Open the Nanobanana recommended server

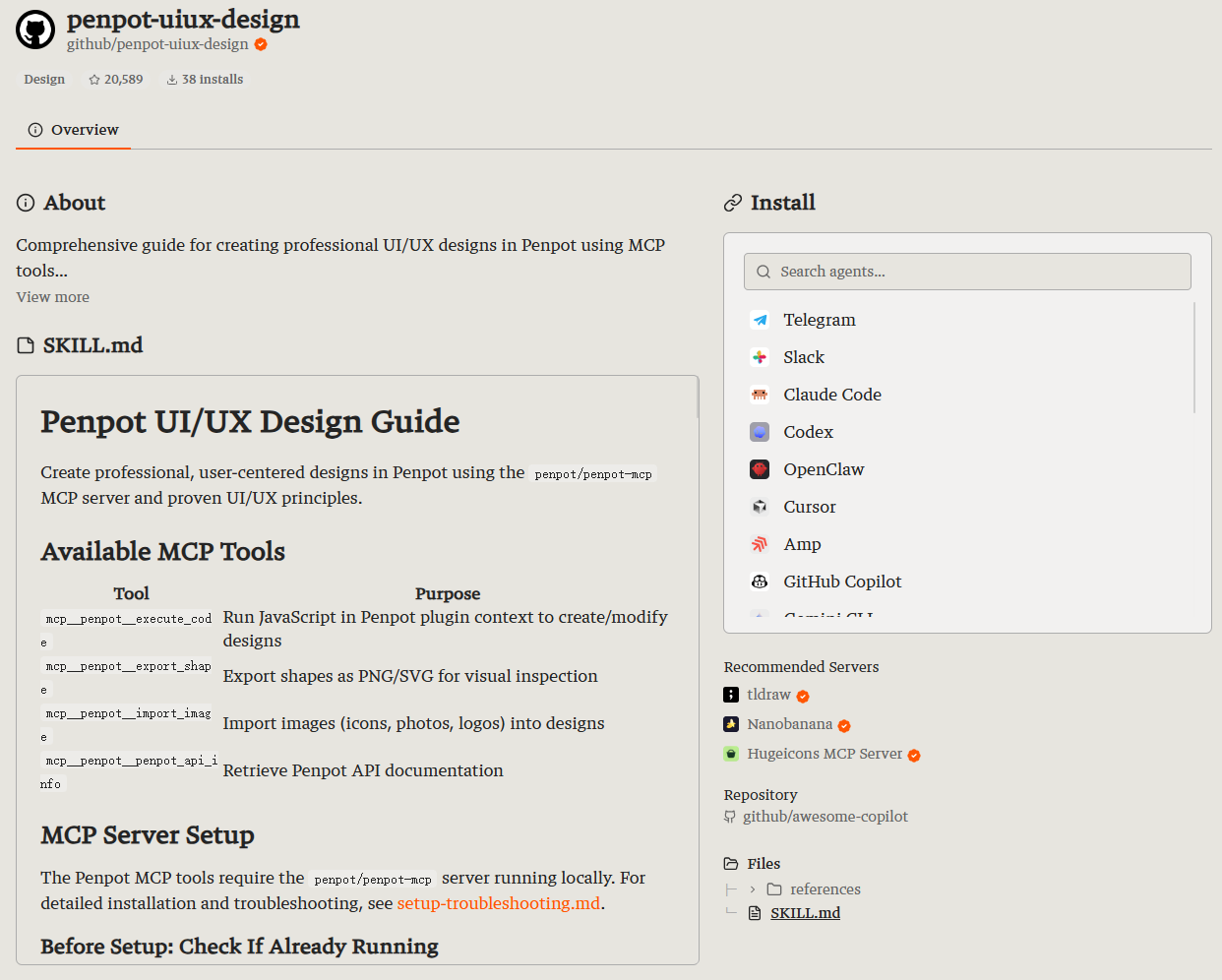(x=790, y=724)
